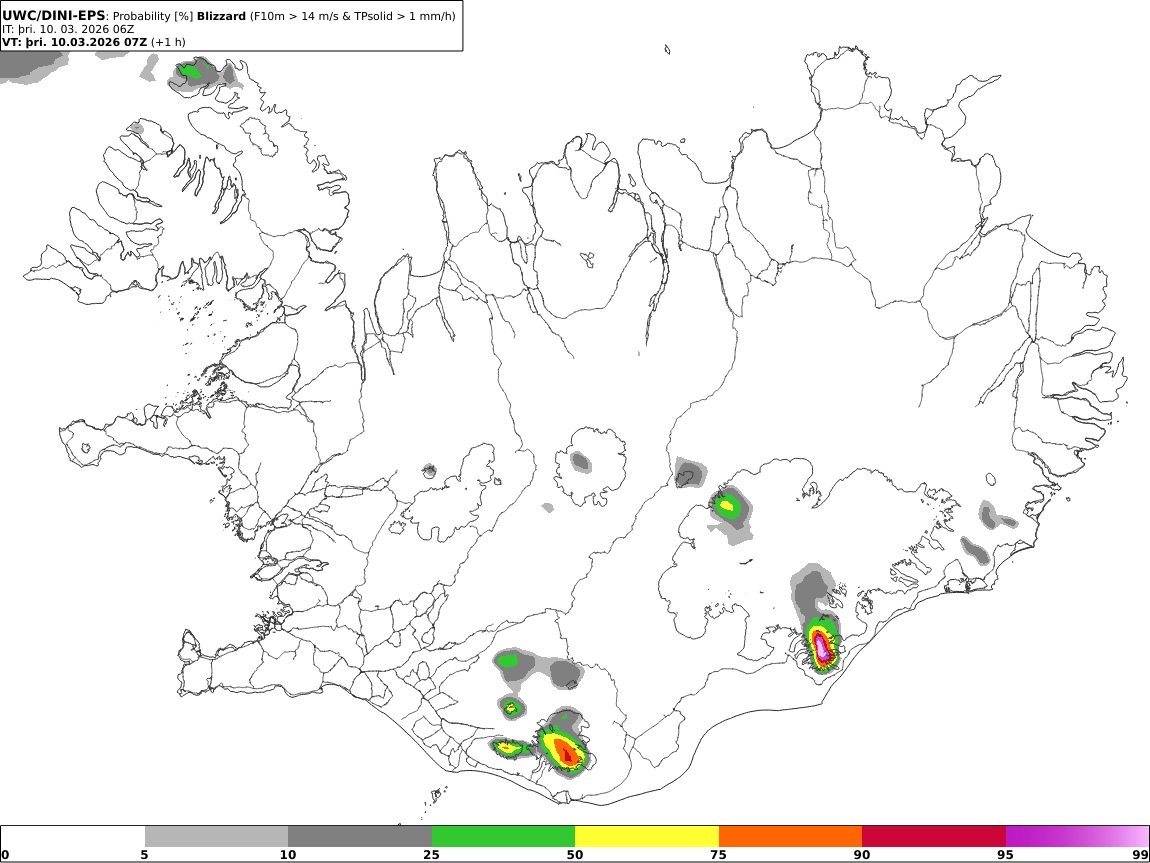
Task: Click the VT: þri. 10.03.2026 07Z line
Action: 74,42
